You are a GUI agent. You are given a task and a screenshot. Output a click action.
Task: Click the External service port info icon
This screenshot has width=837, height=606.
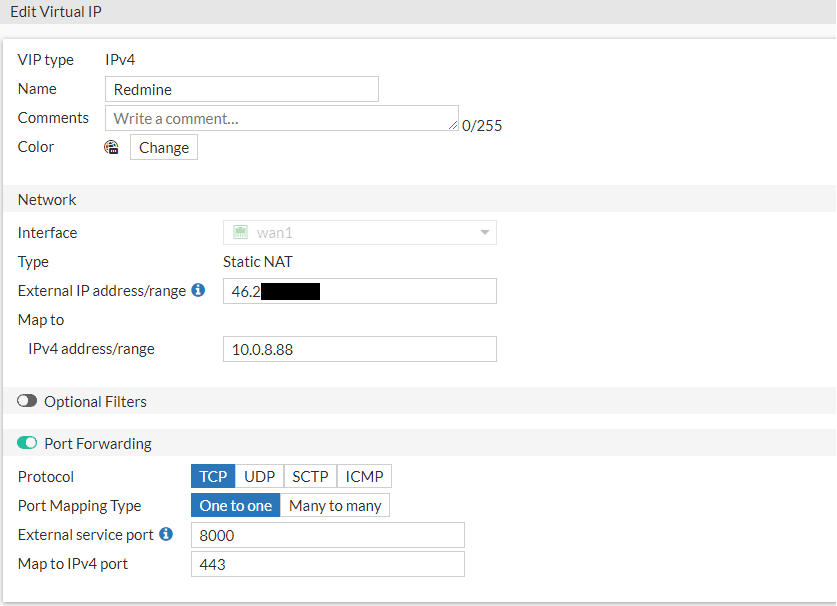166,534
